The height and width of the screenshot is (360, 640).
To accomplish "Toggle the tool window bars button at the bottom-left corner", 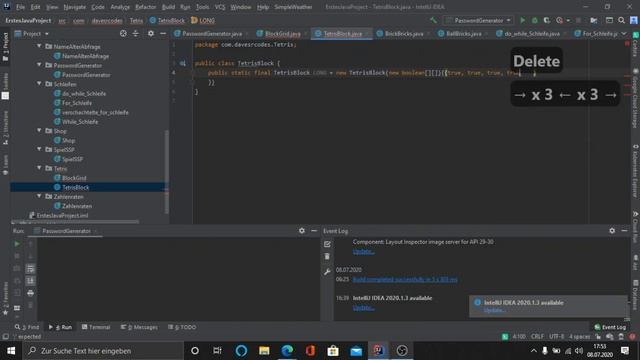I will 5,337.
